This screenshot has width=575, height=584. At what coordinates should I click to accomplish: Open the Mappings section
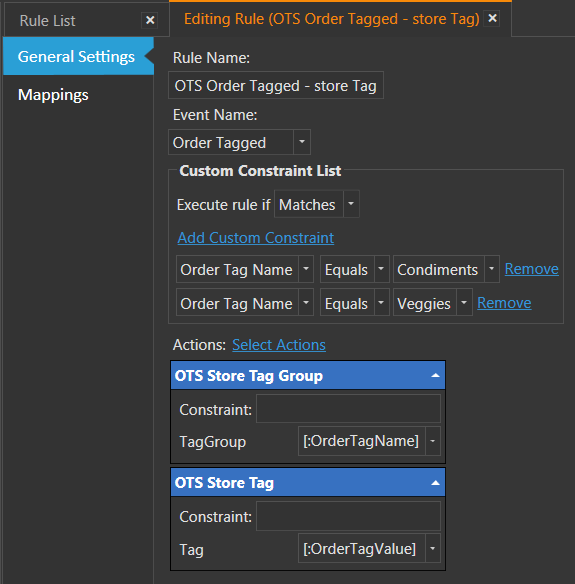53,95
